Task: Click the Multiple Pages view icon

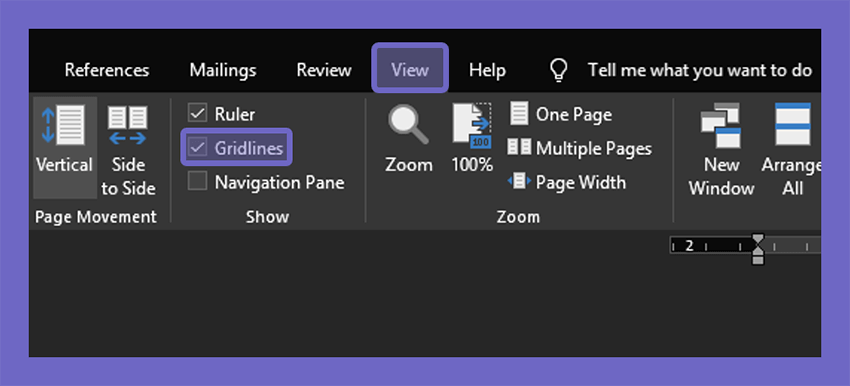Action: coord(519,147)
